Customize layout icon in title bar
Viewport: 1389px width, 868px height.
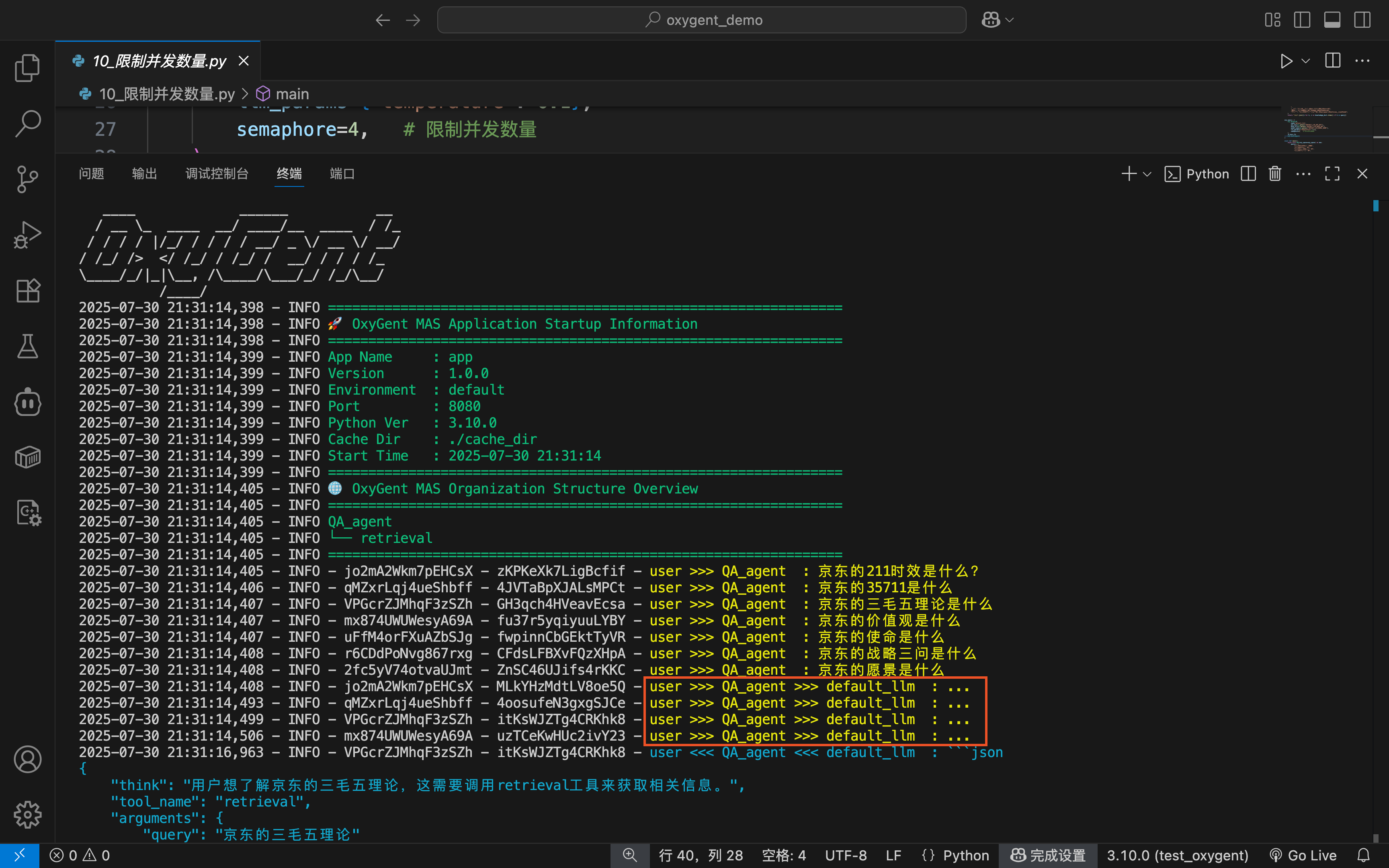click(1272, 20)
